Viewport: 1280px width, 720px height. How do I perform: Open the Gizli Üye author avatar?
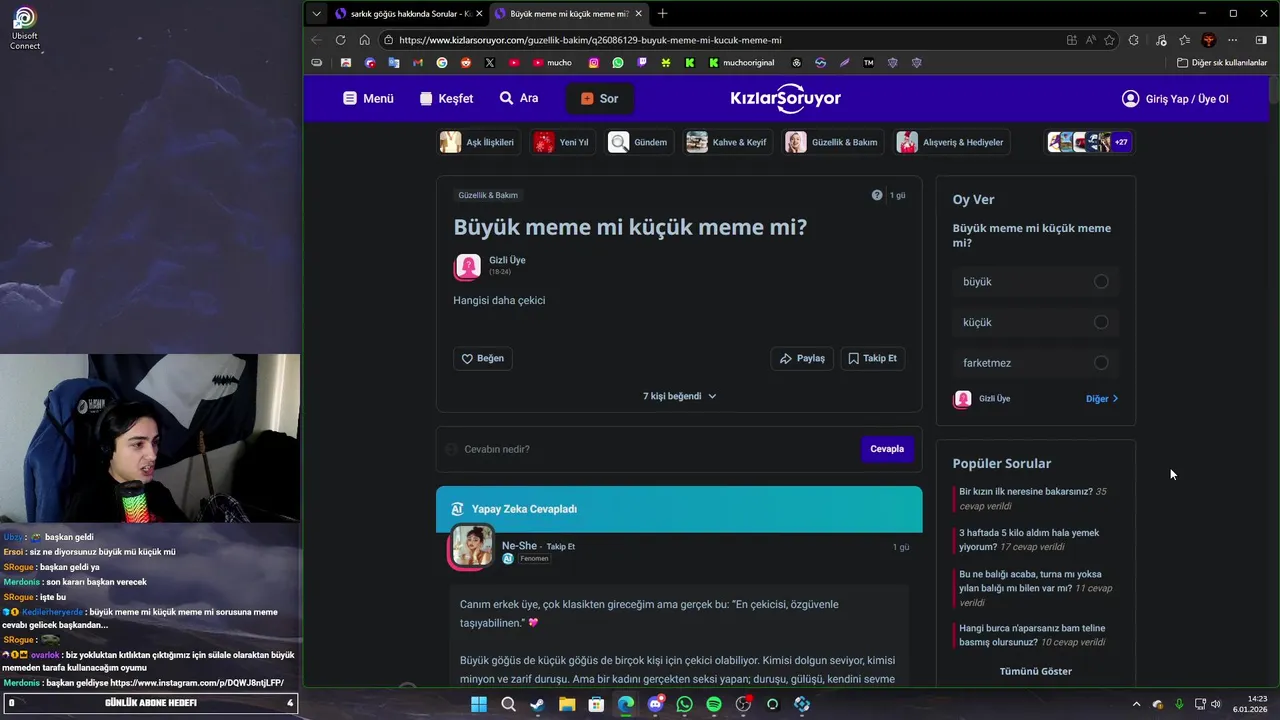[468, 266]
